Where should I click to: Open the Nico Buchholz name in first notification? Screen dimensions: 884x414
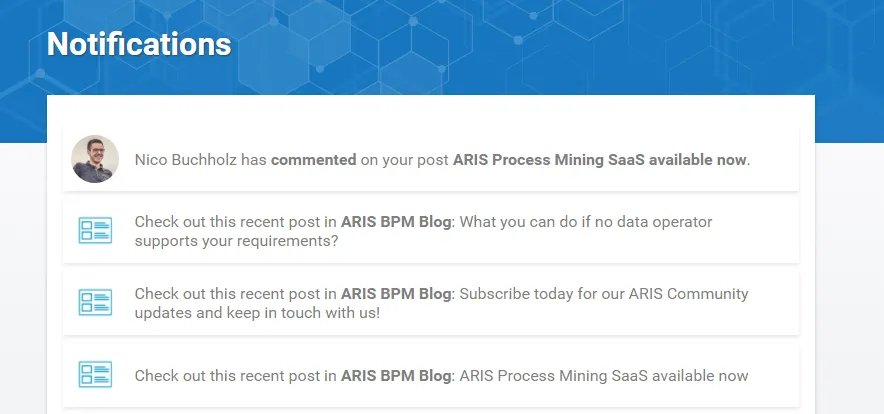click(x=185, y=160)
